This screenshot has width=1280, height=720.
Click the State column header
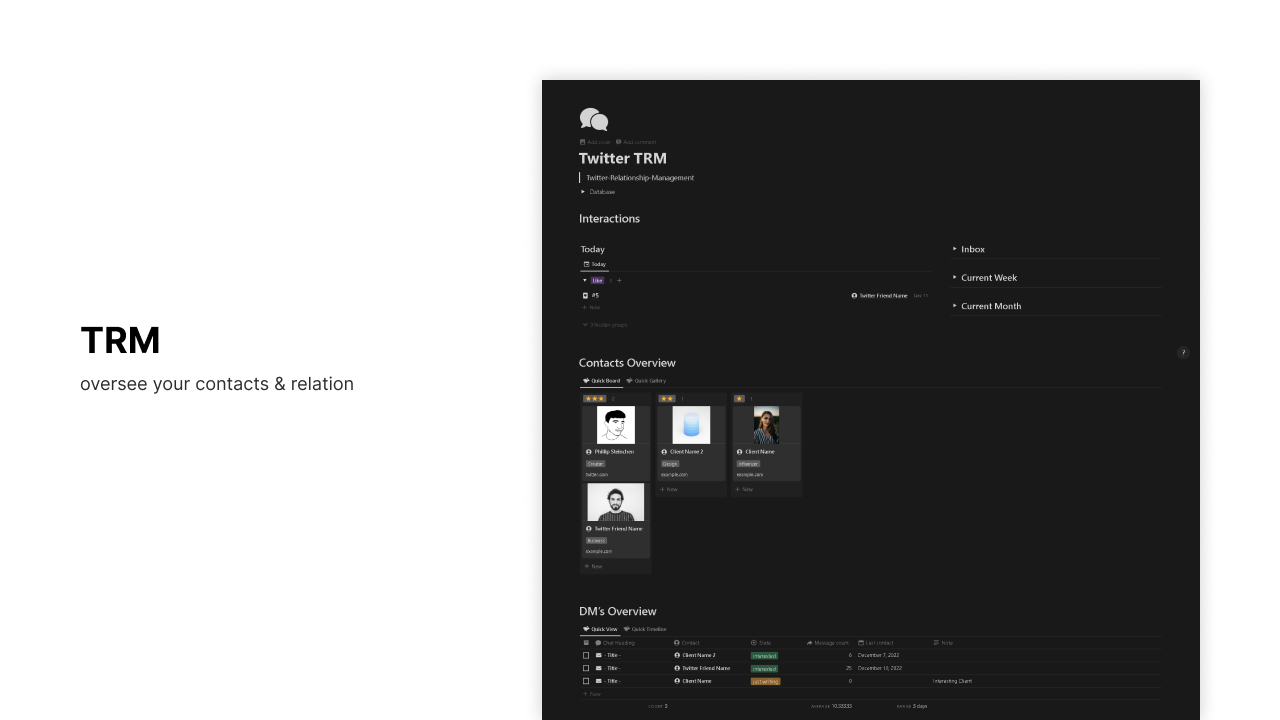(x=761, y=643)
